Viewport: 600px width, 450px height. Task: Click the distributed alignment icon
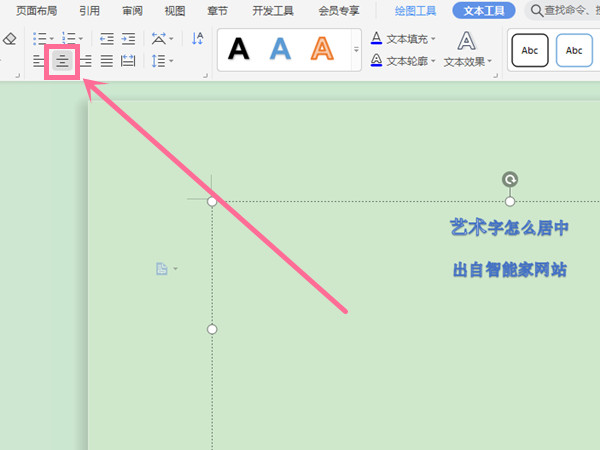(x=128, y=61)
